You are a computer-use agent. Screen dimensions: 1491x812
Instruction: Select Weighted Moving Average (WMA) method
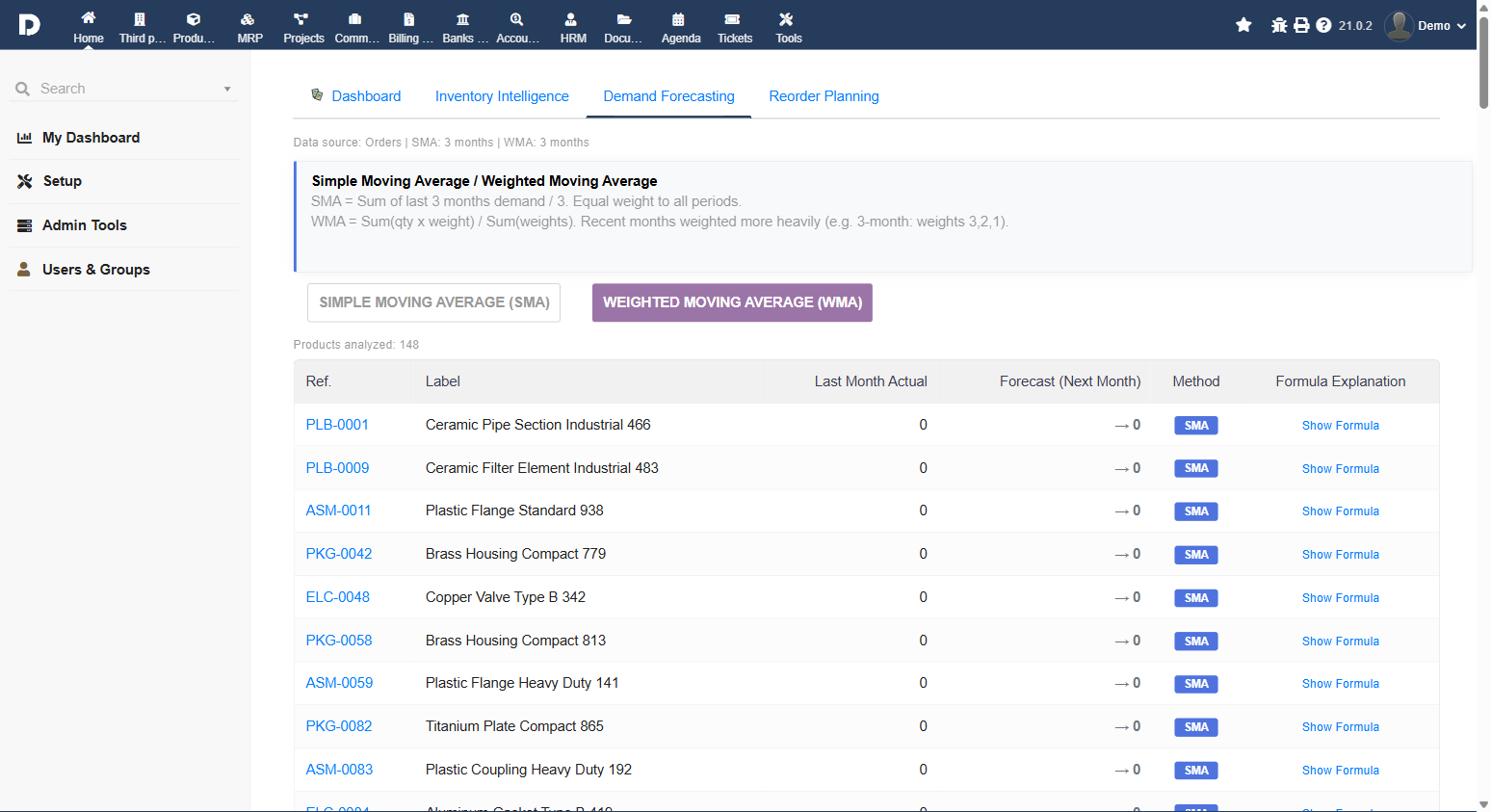(732, 302)
